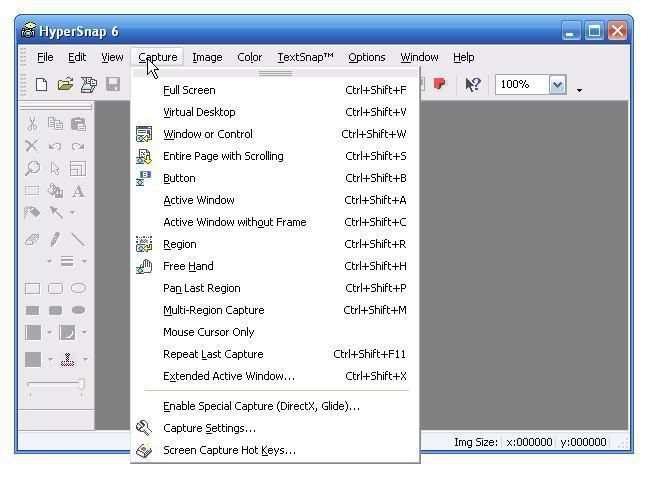Viewport: 649px width, 502px height.
Task: Open Screen Capture Hot Keys dialog
Action: (x=275, y=450)
